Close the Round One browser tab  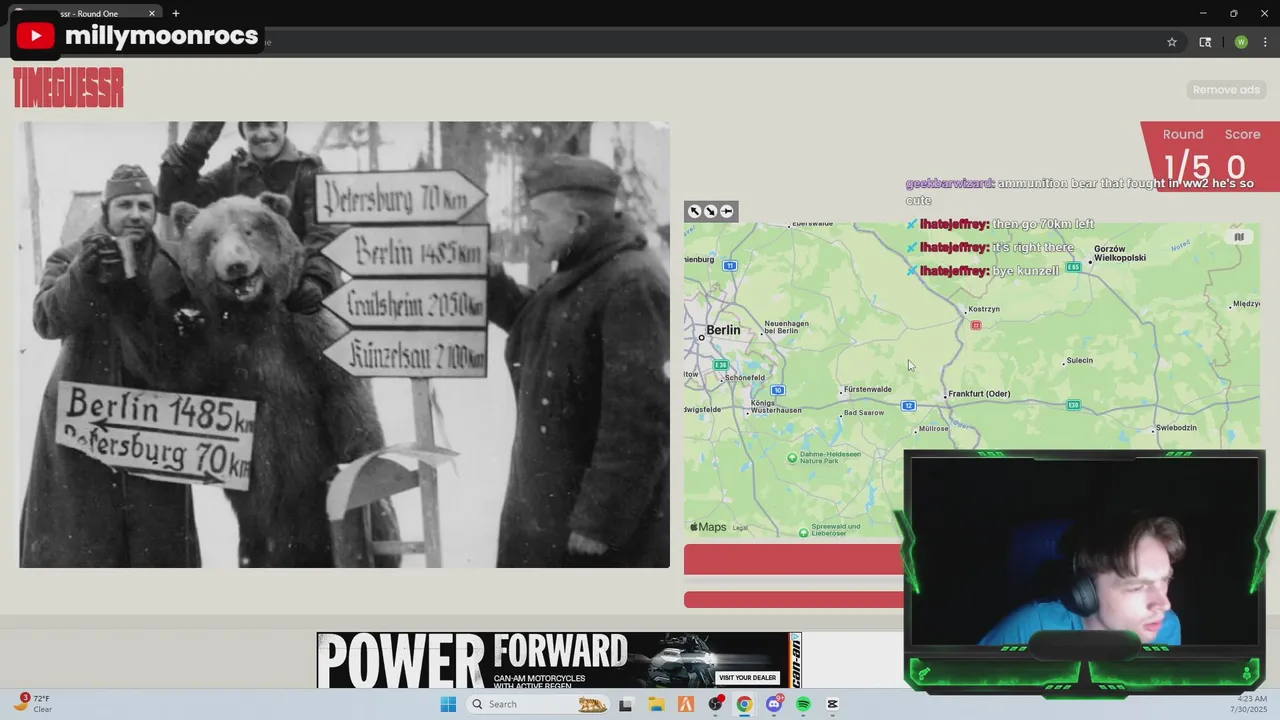pyautogui.click(x=152, y=13)
